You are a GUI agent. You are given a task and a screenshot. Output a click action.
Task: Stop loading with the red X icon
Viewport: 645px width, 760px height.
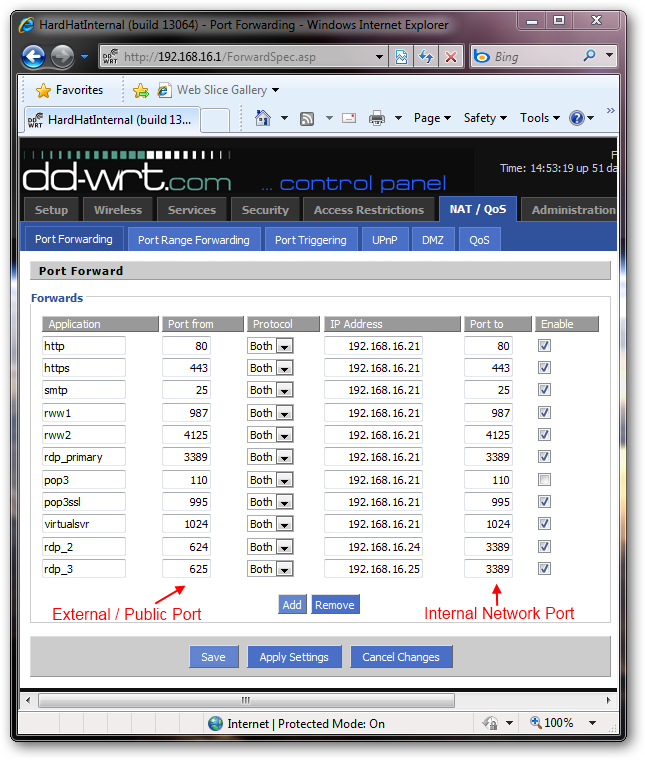point(451,57)
